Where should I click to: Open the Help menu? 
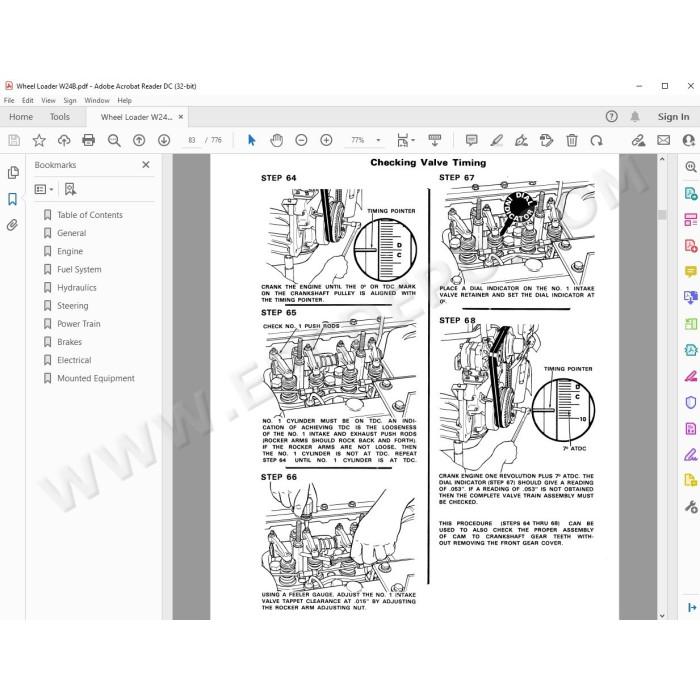click(125, 100)
